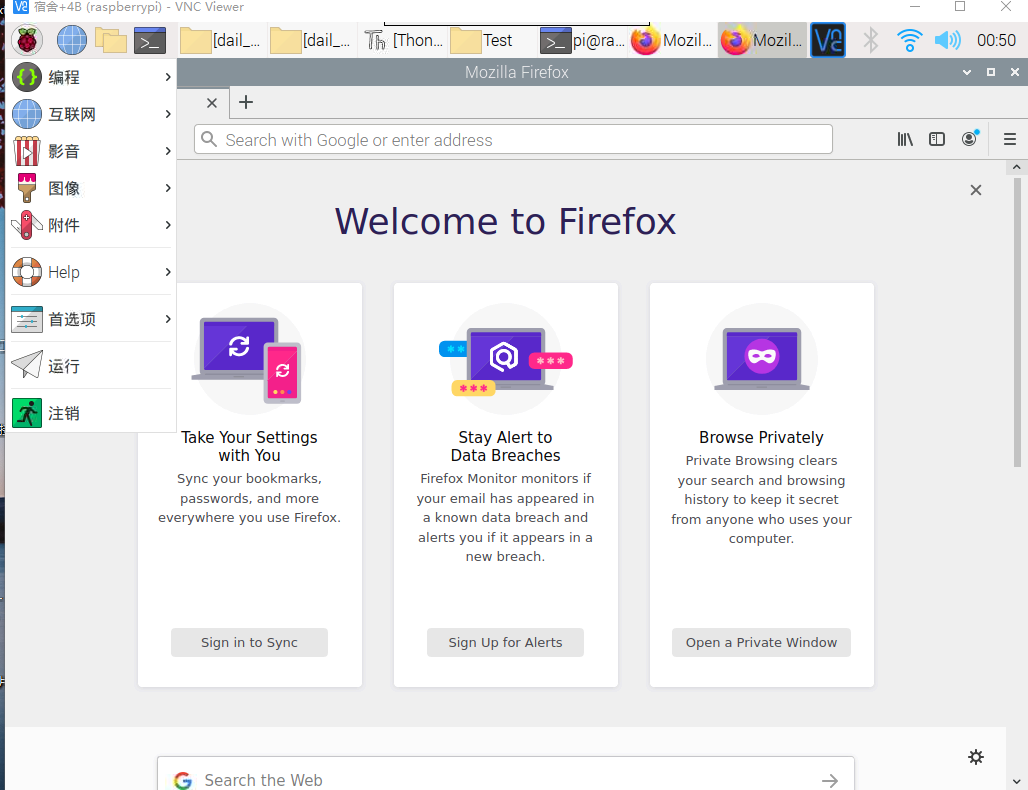Image resolution: width=1028 pixels, height=790 pixels.
Task: Click the private mask laptop illustration
Action: (762, 359)
